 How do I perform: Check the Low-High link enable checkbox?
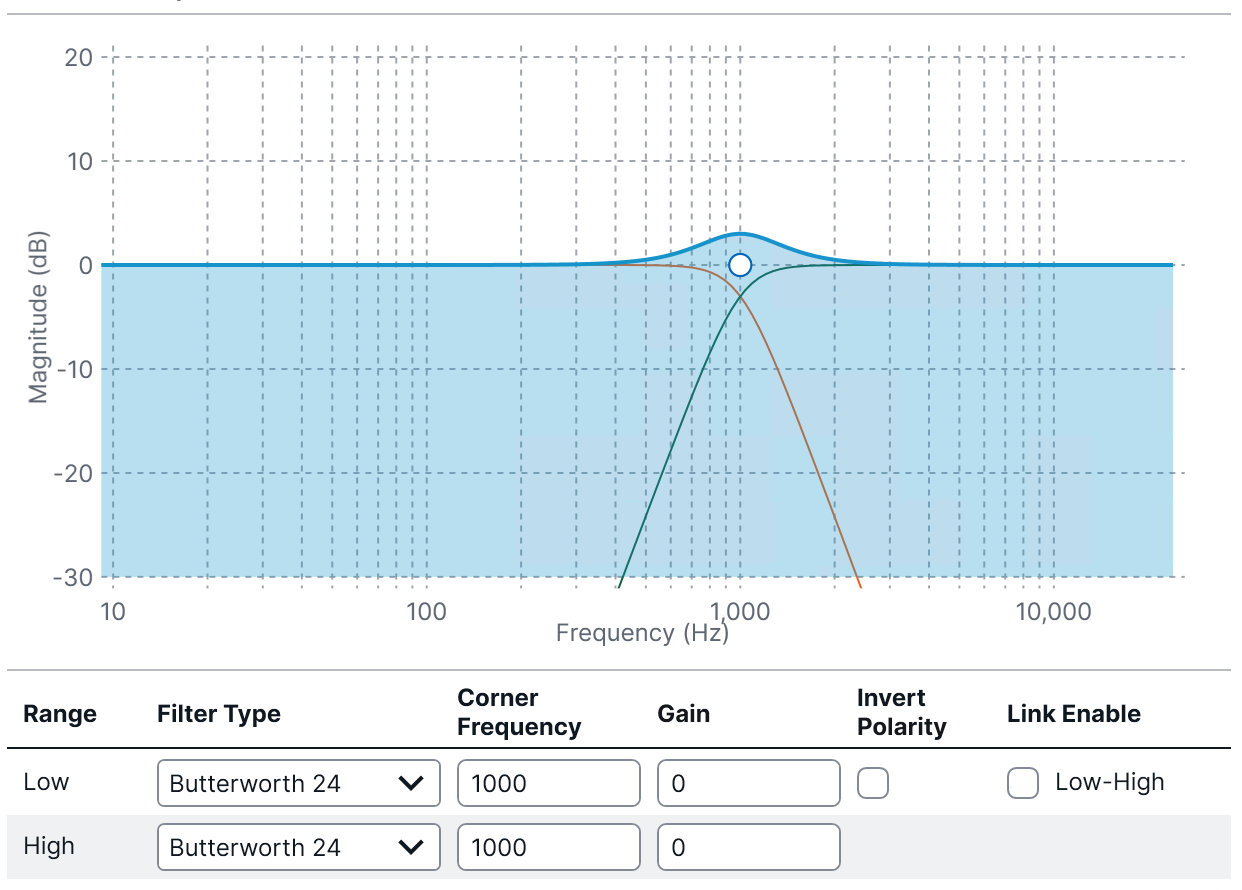click(1023, 783)
